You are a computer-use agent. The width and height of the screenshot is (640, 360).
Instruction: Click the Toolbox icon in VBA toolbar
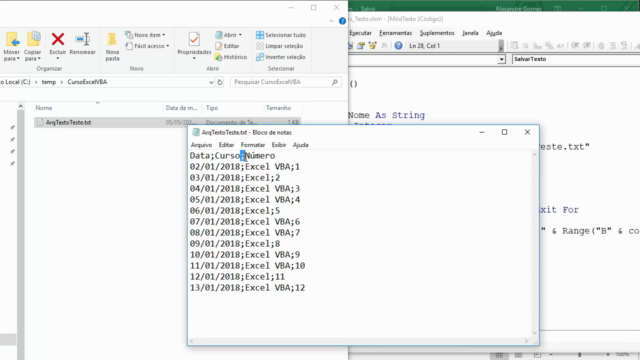coord(384,46)
